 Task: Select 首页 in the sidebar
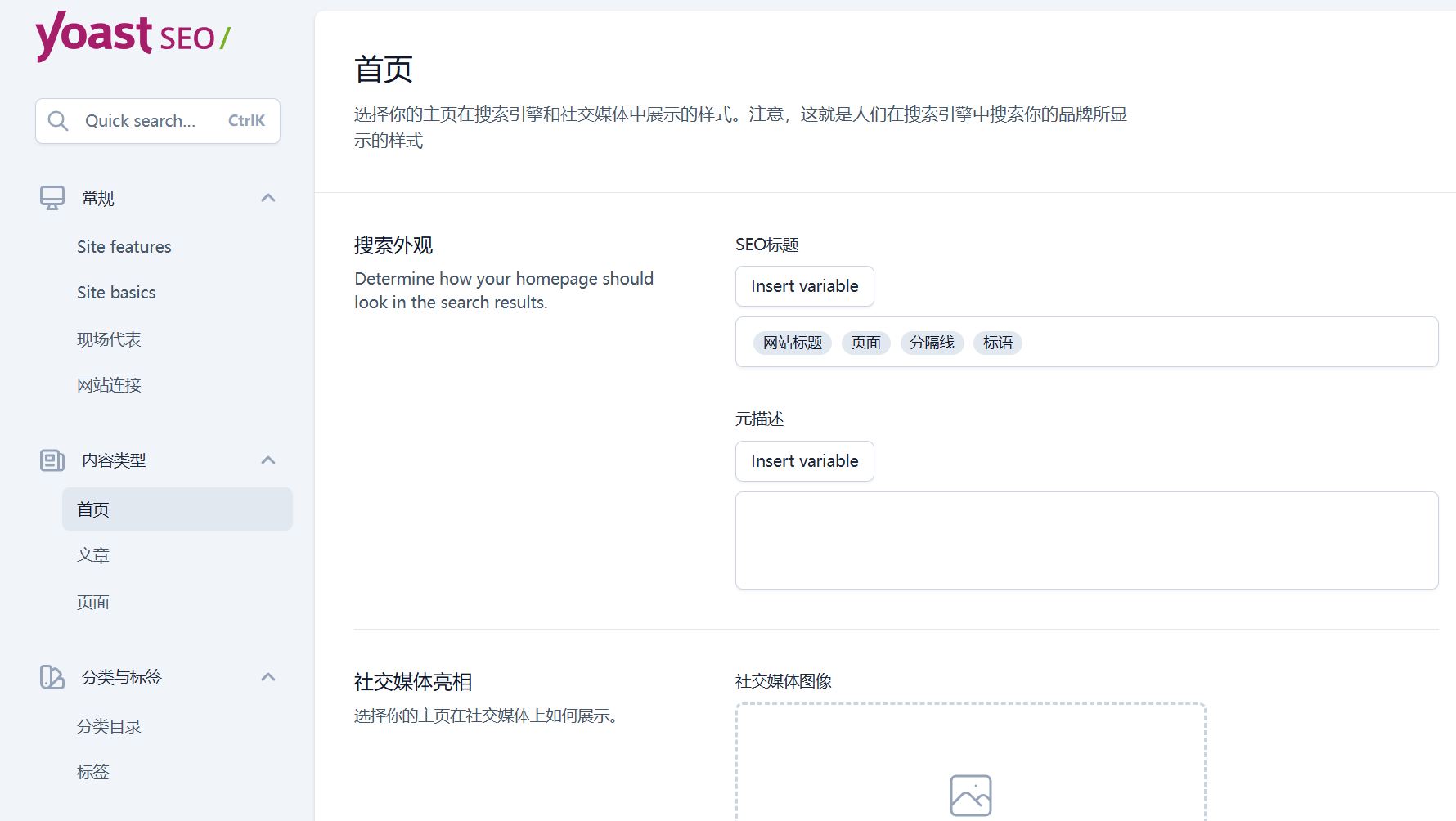(x=178, y=509)
